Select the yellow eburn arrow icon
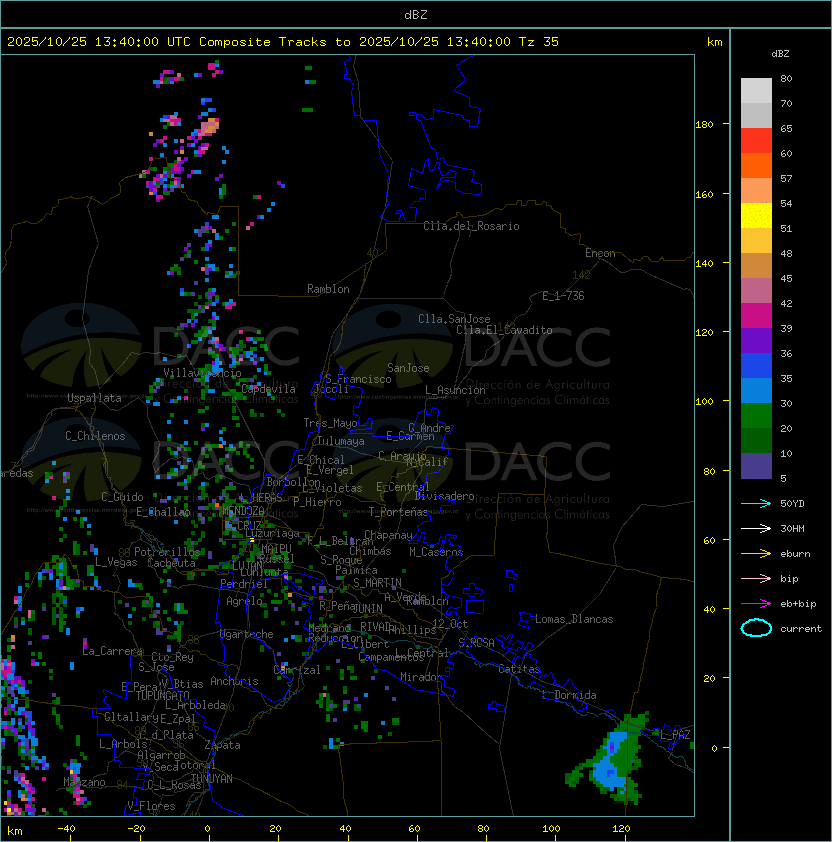 pyautogui.click(x=756, y=554)
